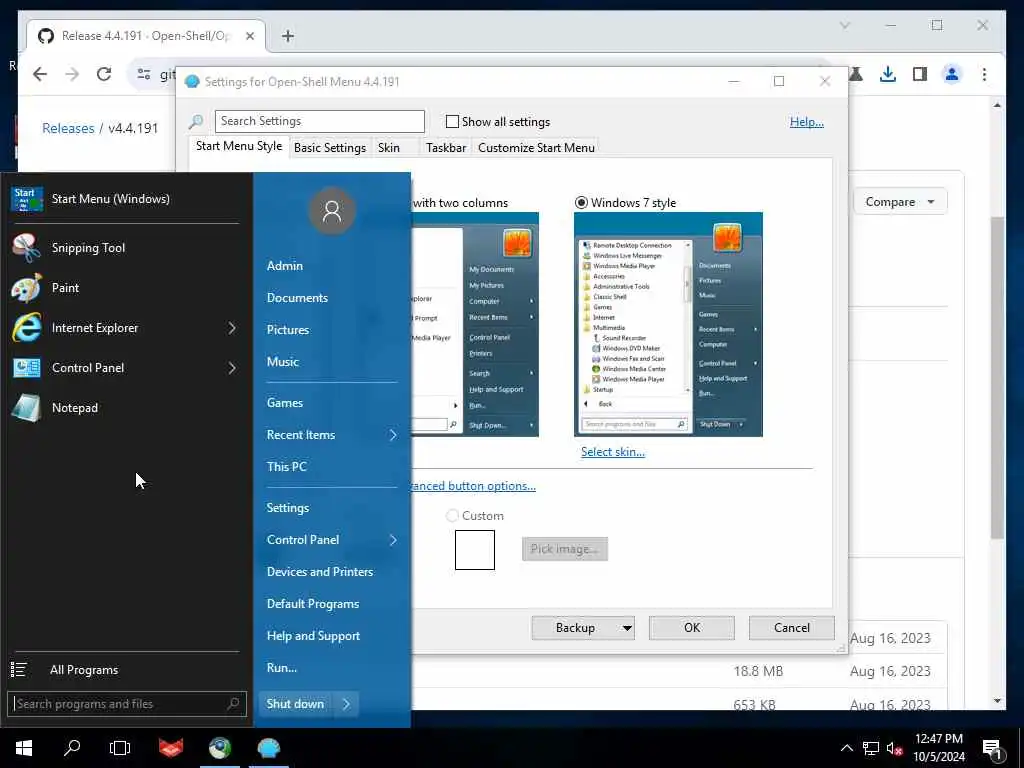Expand Recent Items submenu arrow

393,435
